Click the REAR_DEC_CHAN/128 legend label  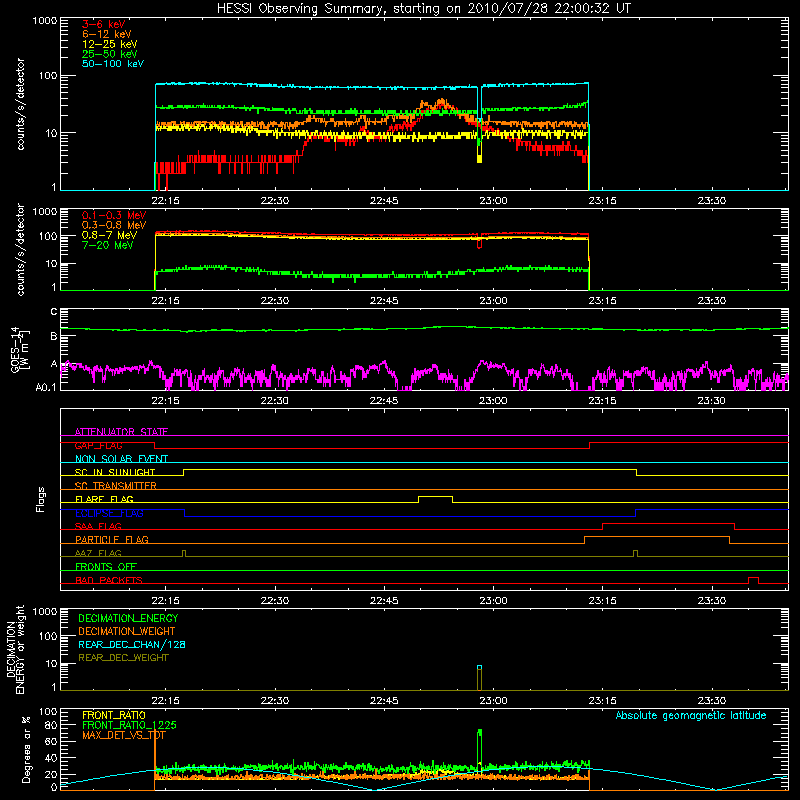tap(132, 645)
